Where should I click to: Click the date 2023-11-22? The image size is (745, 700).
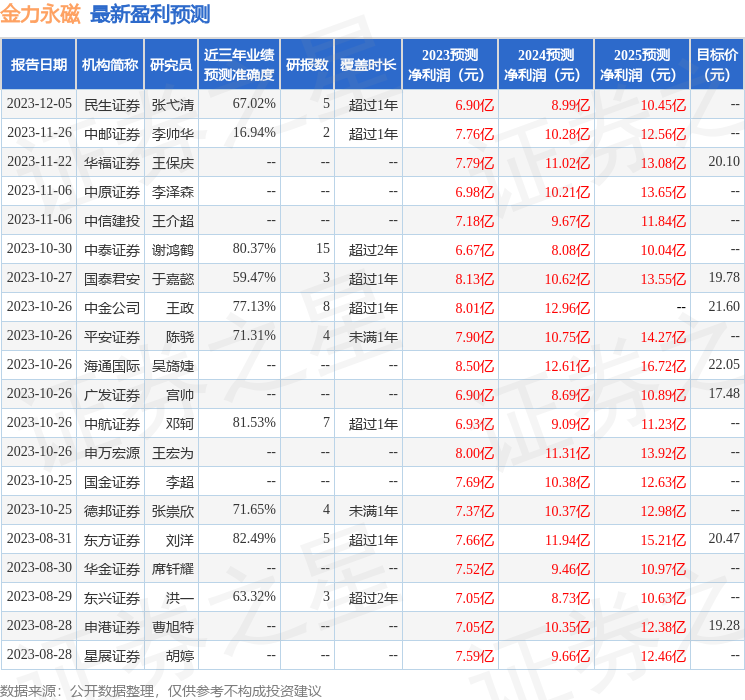pyautogui.click(x=39, y=162)
